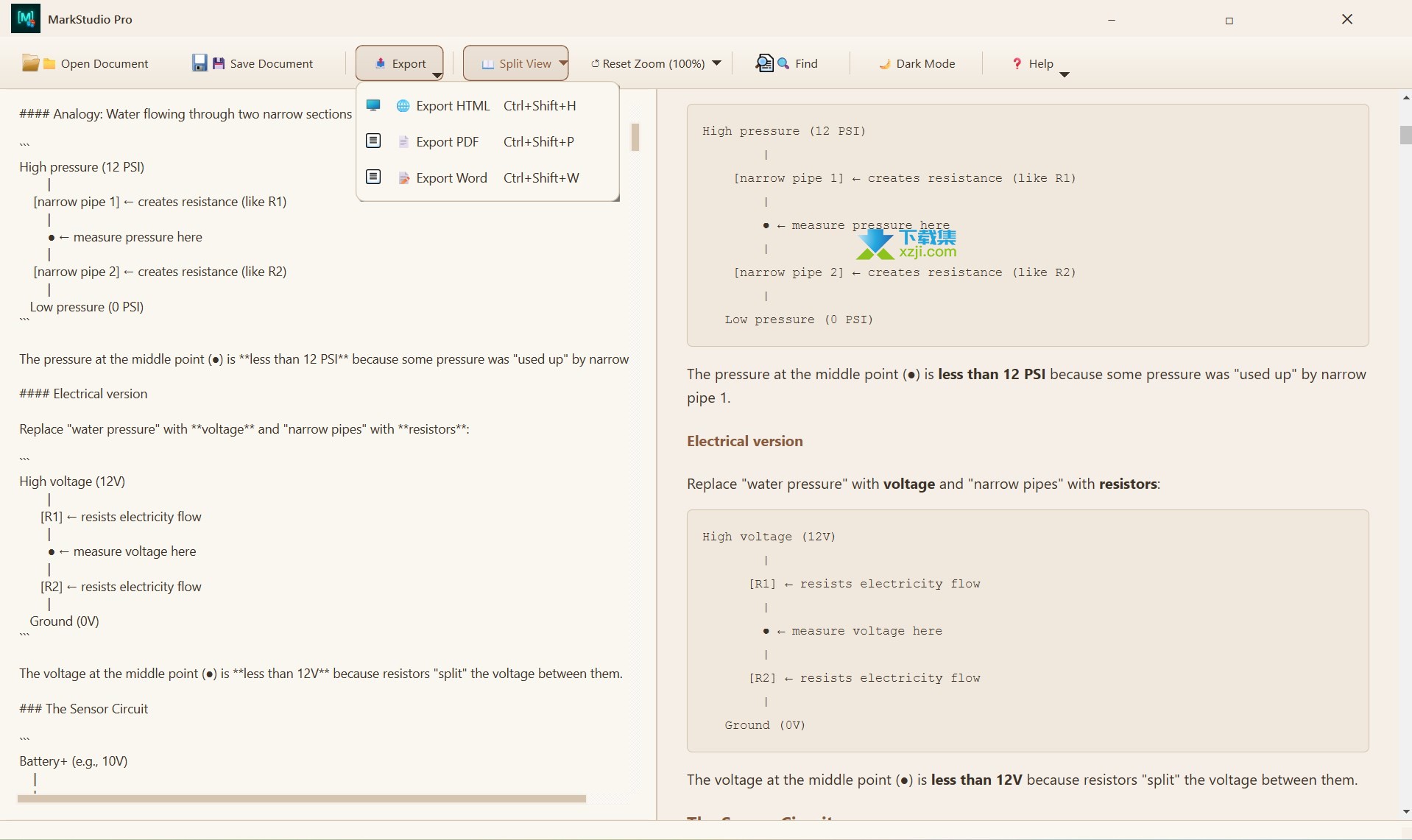Viewport: 1412px width, 840px height.
Task: Click the document icon beside Export Word
Action: [x=403, y=178]
